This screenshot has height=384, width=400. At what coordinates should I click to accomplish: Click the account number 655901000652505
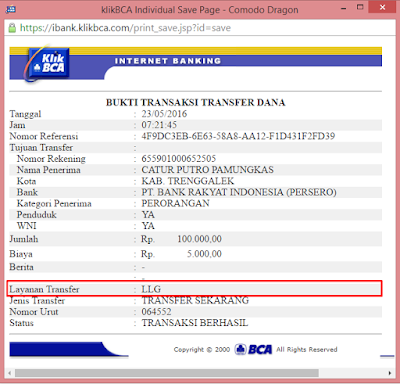click(x=179, y=158)
